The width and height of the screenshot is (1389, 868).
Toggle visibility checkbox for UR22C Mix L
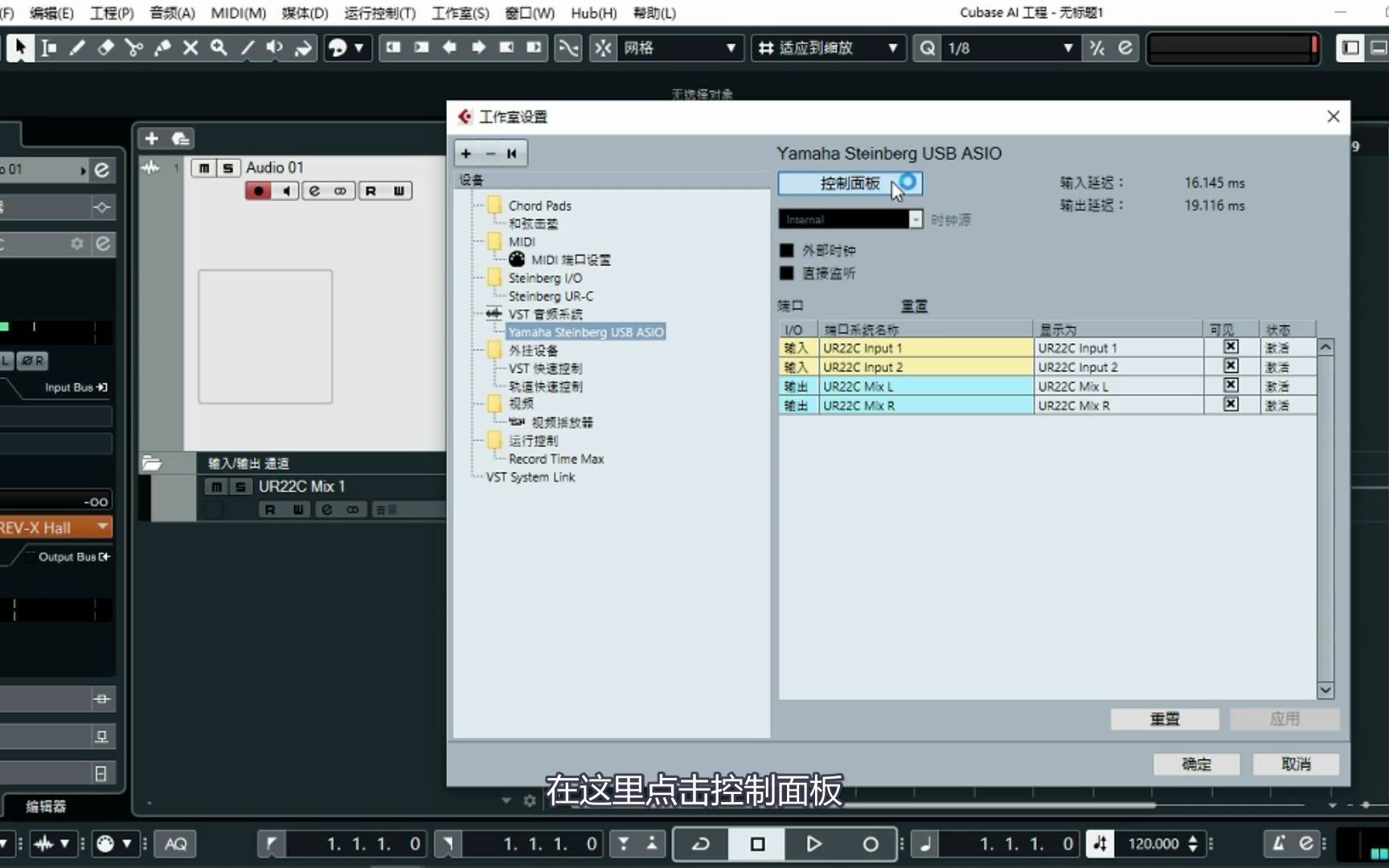pos(1231,385)
